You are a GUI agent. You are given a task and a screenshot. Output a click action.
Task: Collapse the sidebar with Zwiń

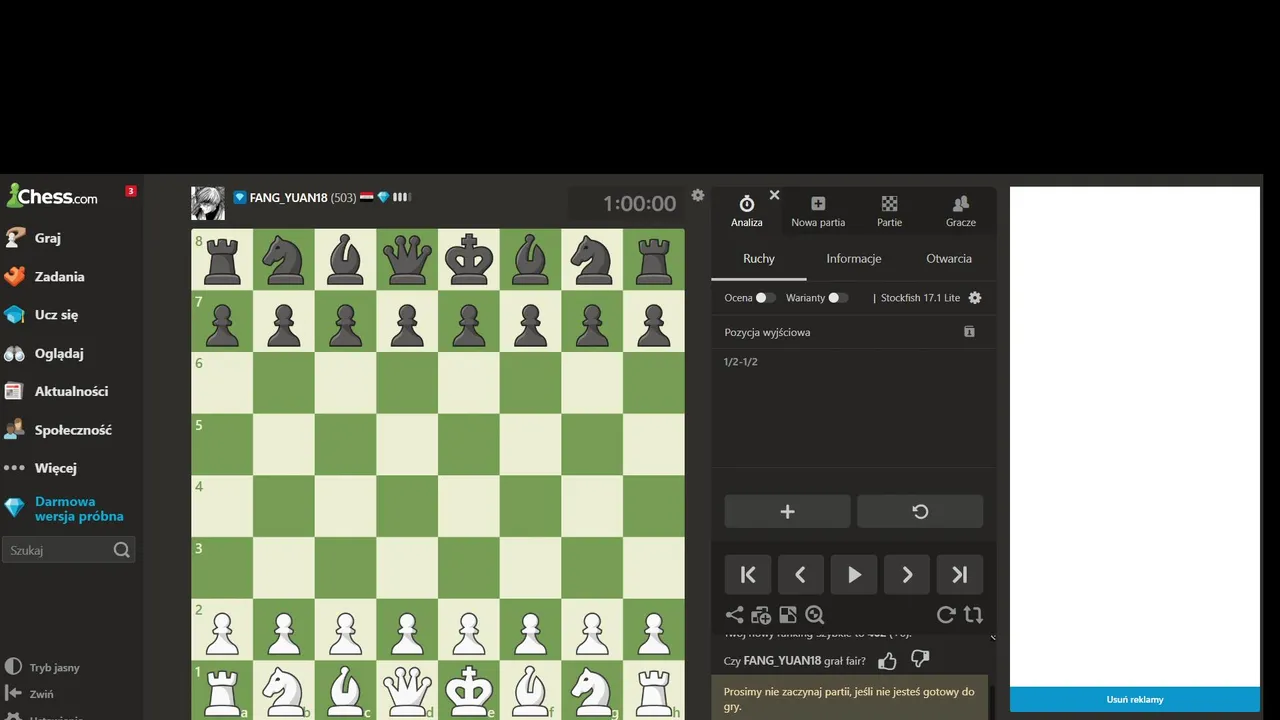pyautogui.click(x=30, y=693)
